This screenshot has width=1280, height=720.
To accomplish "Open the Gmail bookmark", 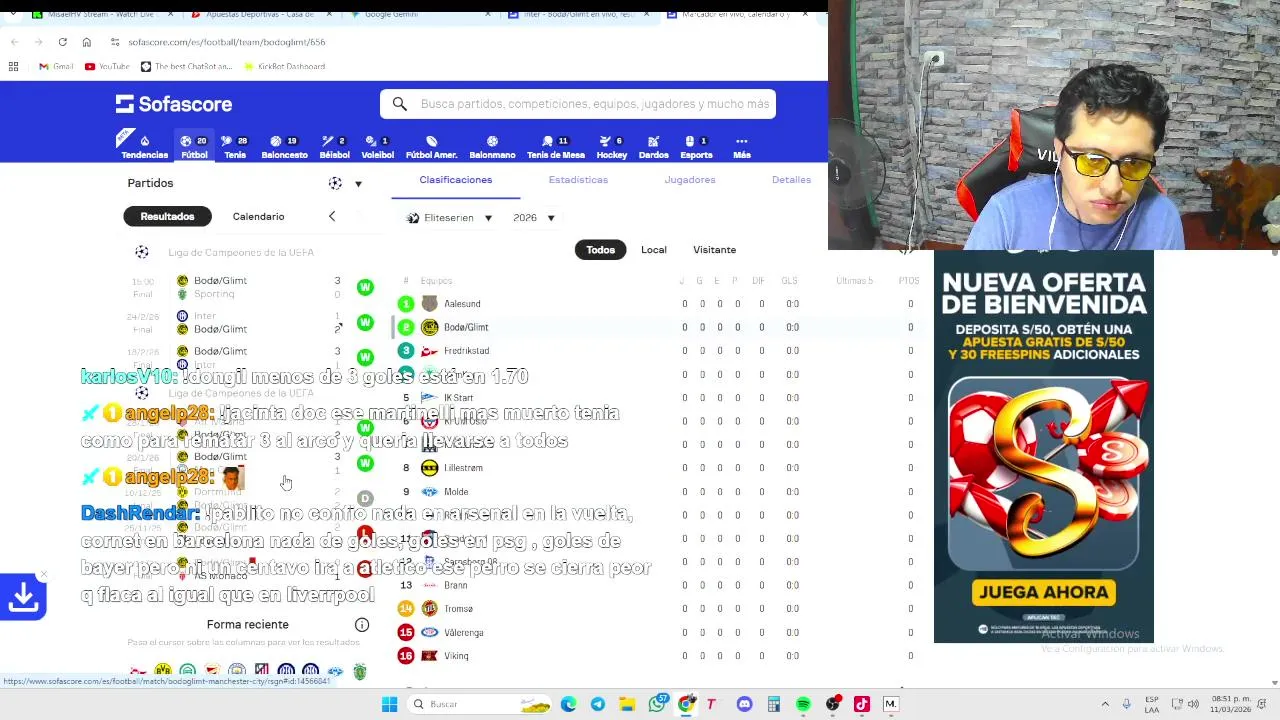I will 56,67.
